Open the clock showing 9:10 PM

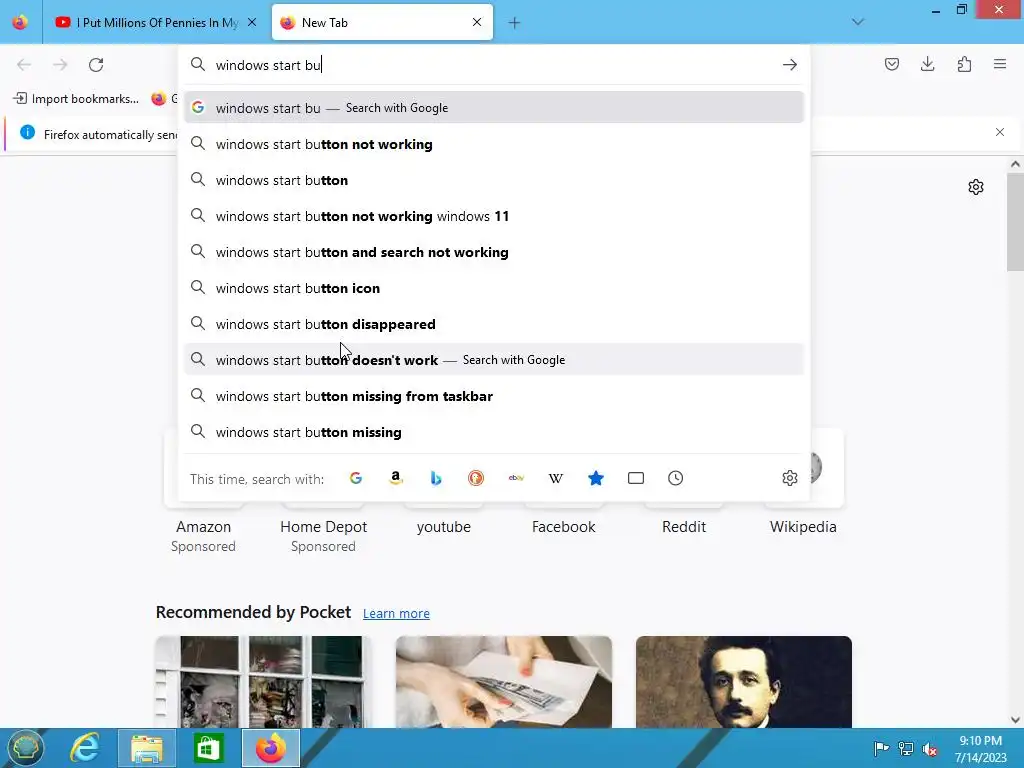click(980, 749)
